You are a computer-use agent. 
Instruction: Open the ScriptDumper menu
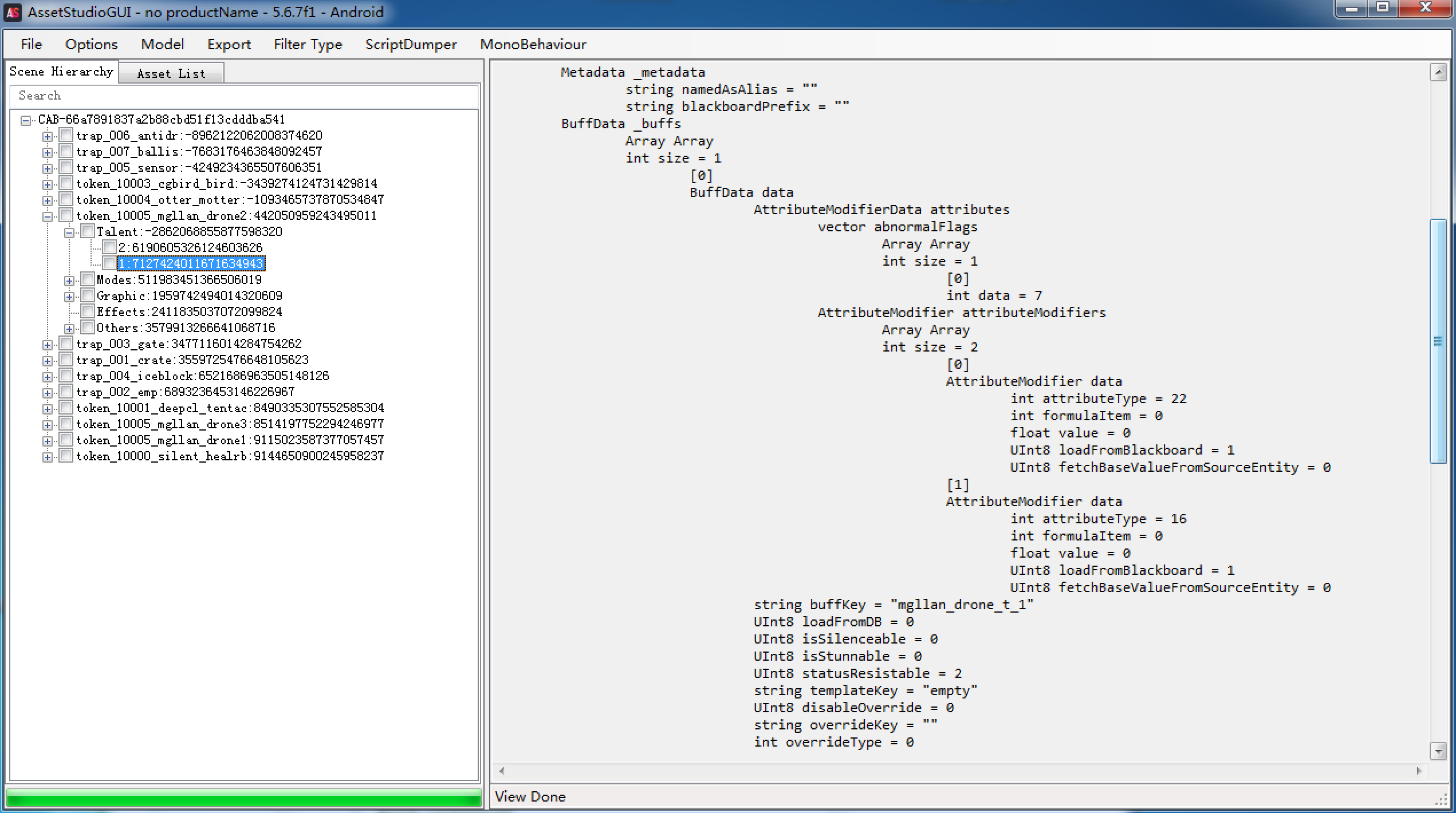(411, 44)
